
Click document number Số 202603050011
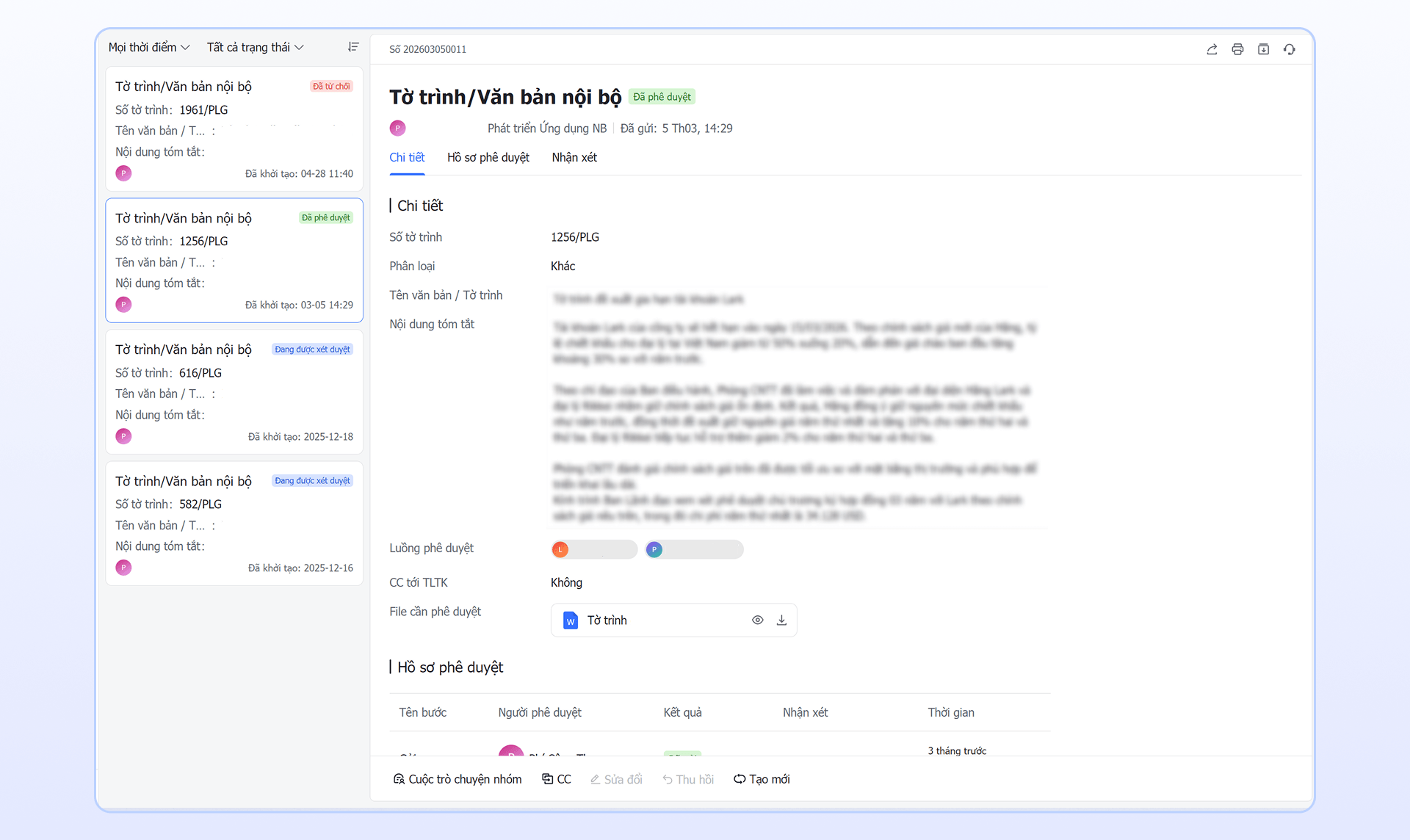coord(427,49)
